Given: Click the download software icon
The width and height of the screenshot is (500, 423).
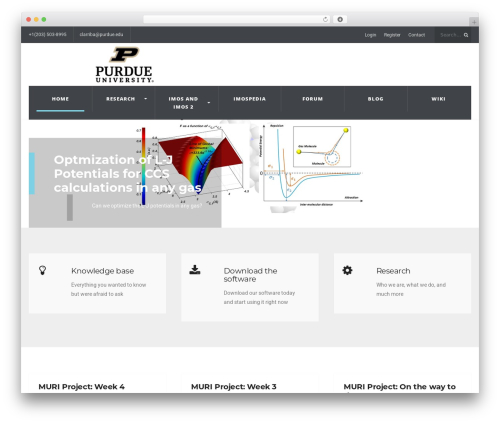Looking at the screenshot, I should (195, 270).
